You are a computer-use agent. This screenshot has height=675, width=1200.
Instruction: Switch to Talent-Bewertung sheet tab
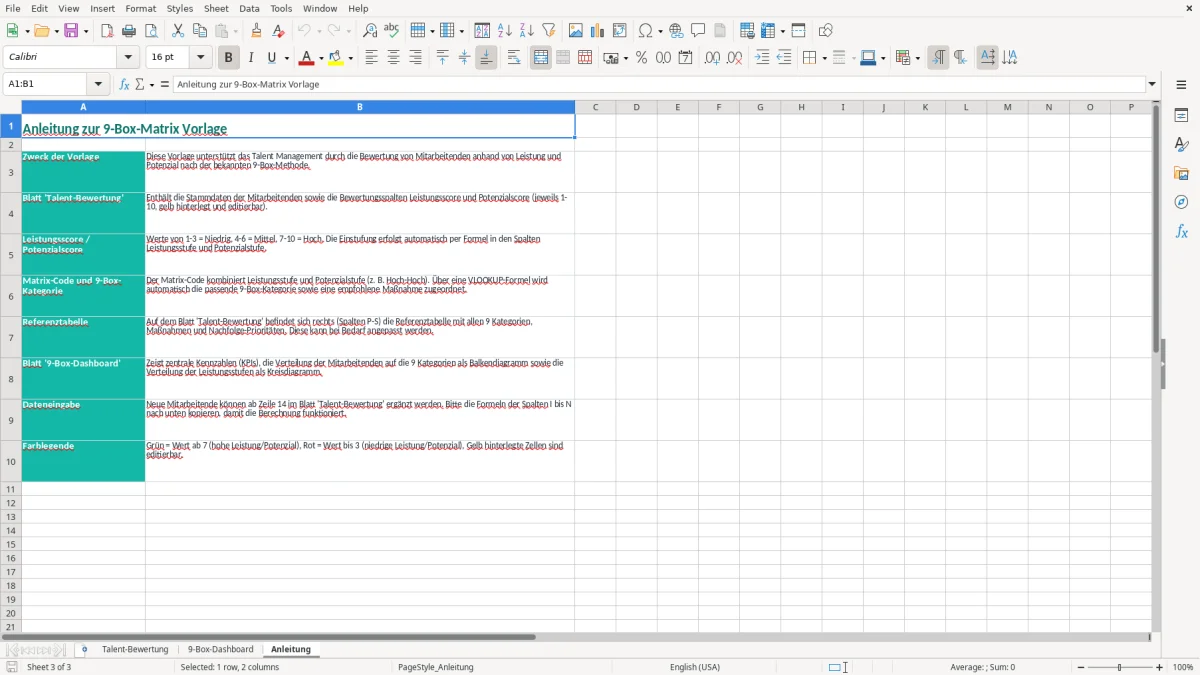click(x=135, y=649)
